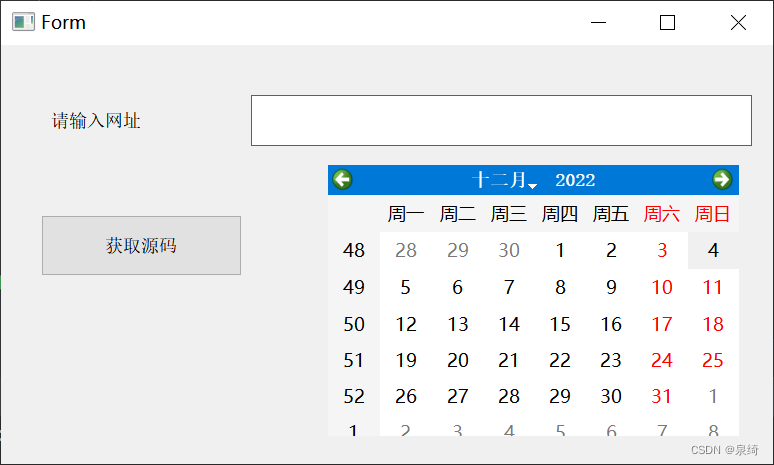Click the Form window icon
The width and height of the screenshot is (774, 465).
pyautogui.click(x=23, y=22)
